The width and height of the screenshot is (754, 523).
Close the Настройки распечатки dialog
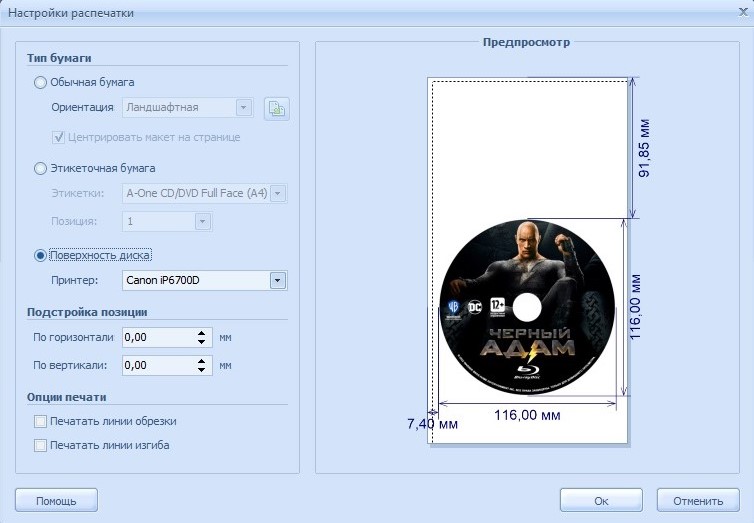coord(743,12)
